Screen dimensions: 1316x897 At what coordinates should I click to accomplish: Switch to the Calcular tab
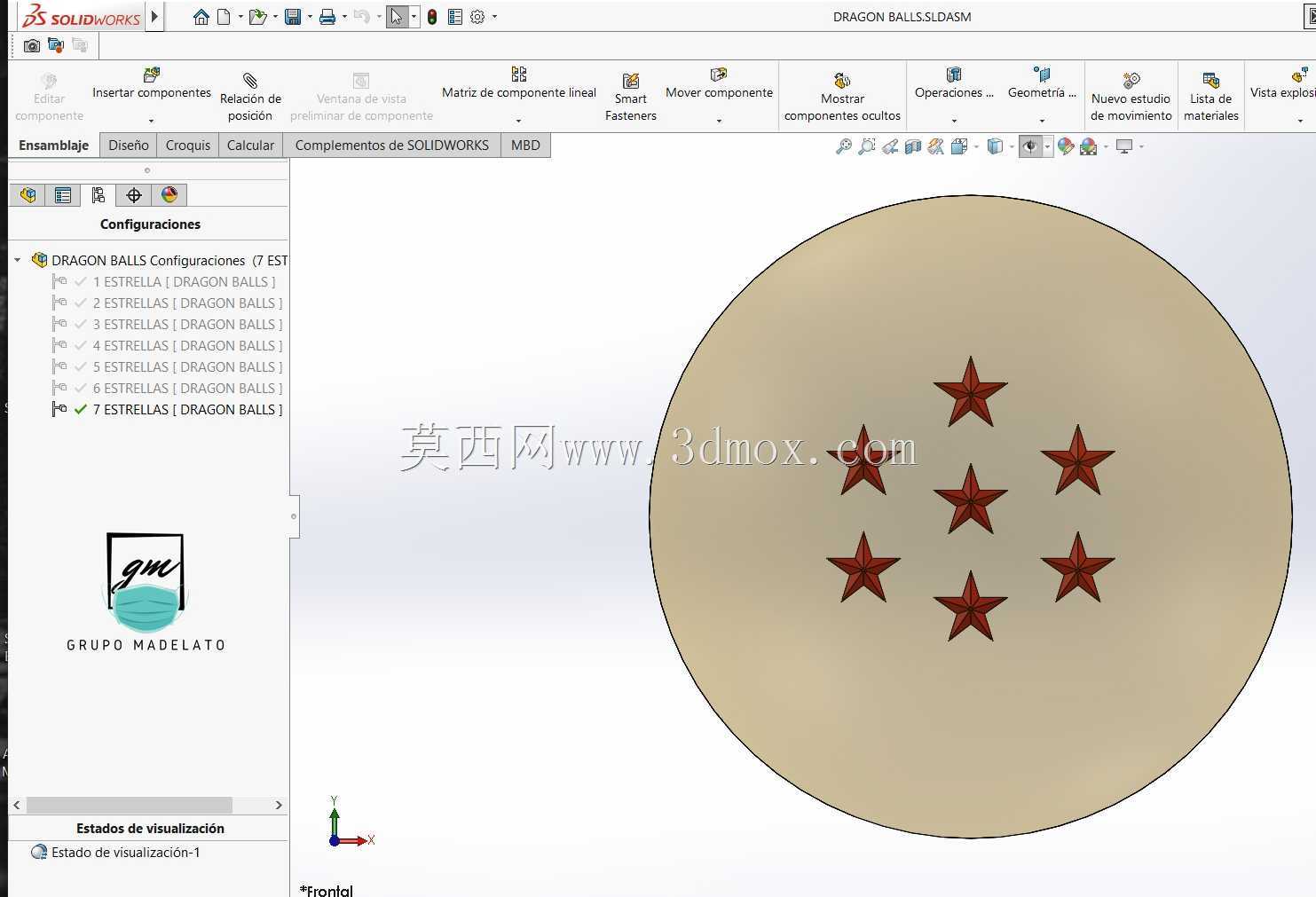[x=250, y=145]
